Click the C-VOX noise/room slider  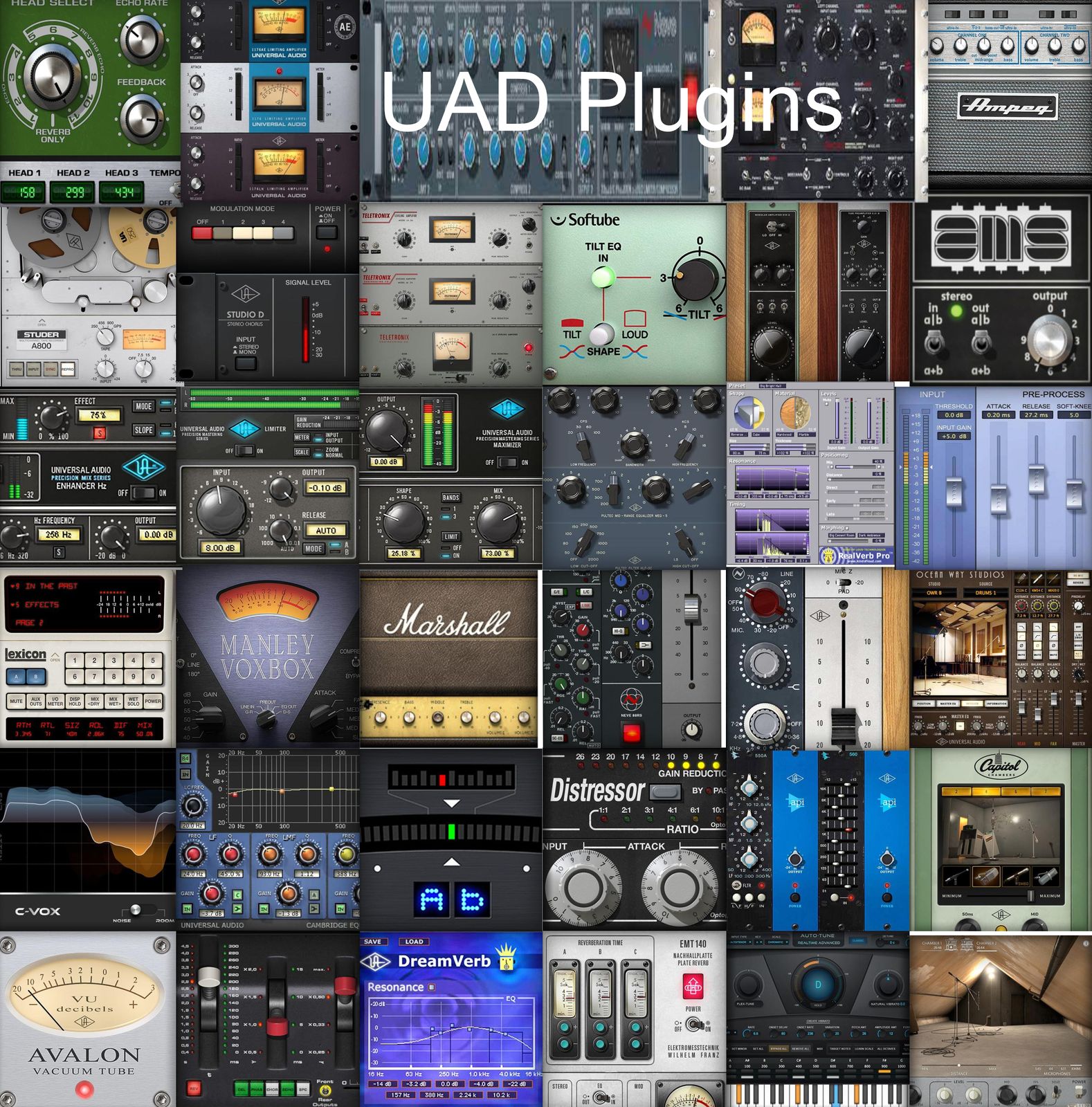point(136,910)
